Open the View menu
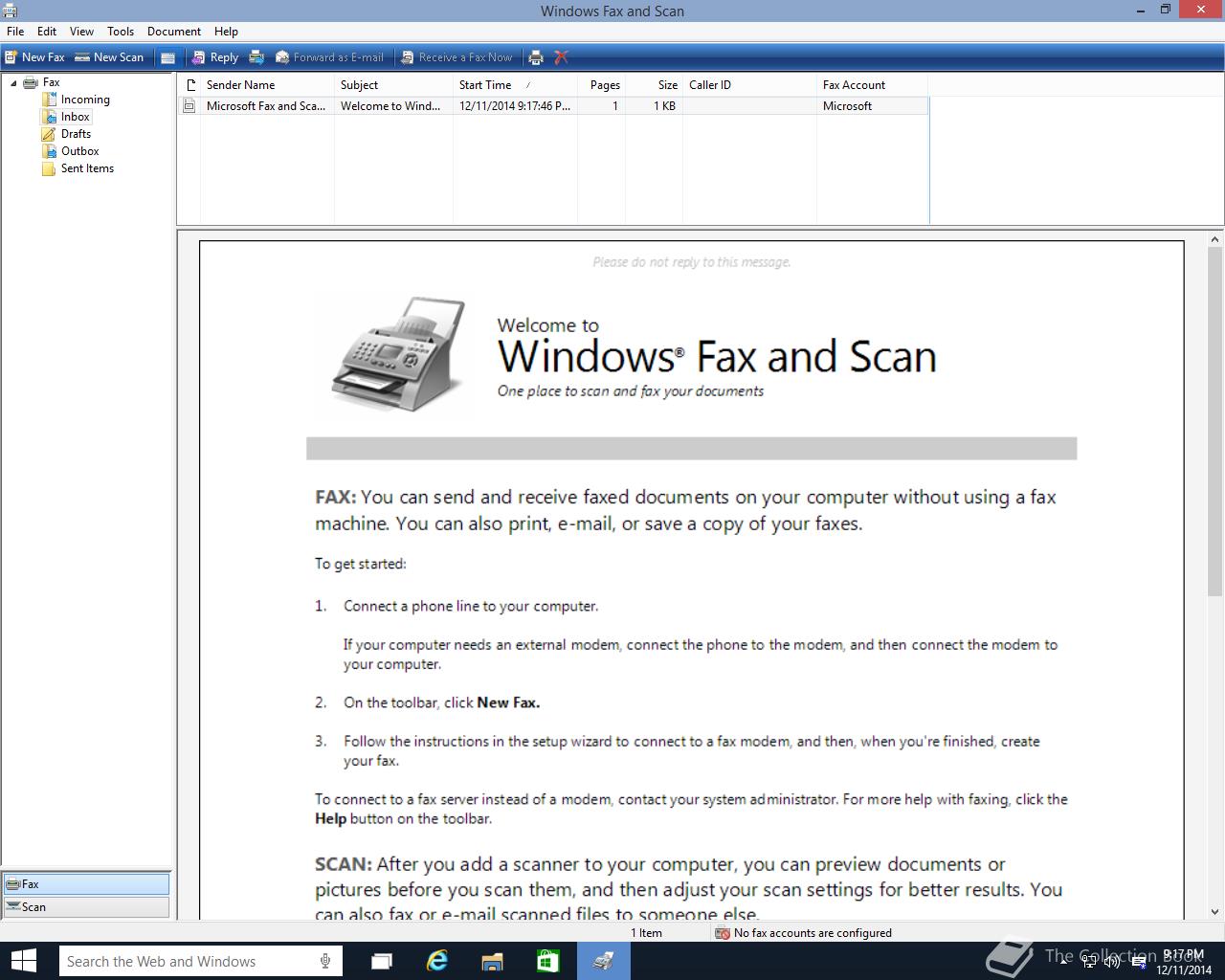The height and width of the screenshot is (980, 1225). pyautogui.click(x=81, y=32)
